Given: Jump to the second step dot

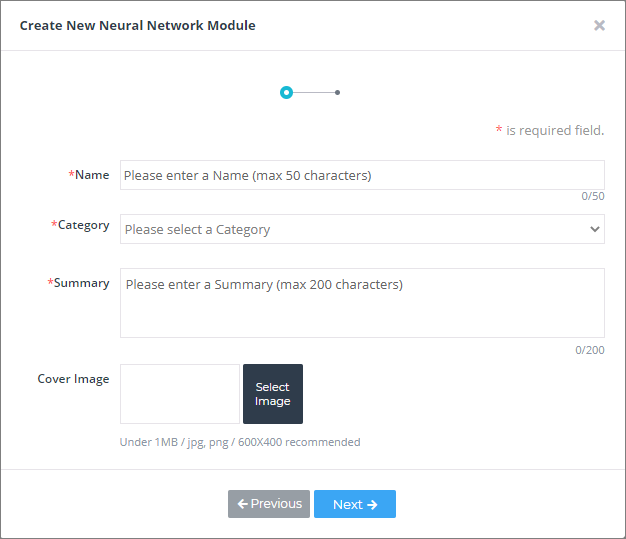Looking at the screenshot, I should (x=337, y=93).
